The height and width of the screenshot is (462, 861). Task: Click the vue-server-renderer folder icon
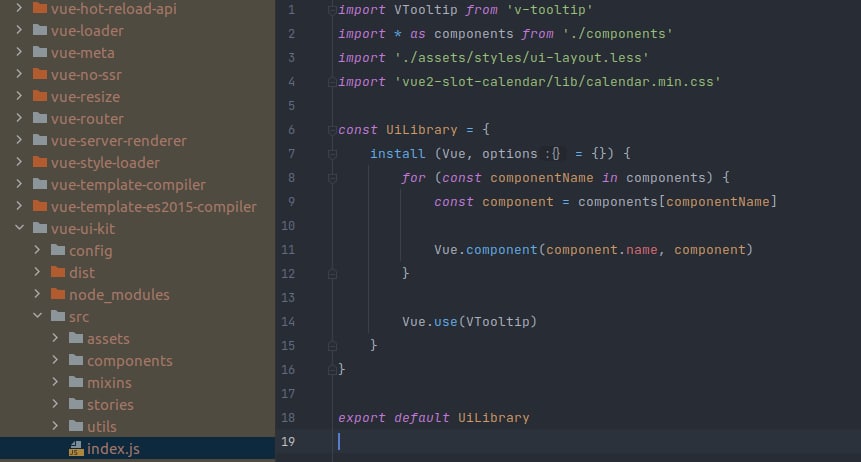[x=40, y=140]
